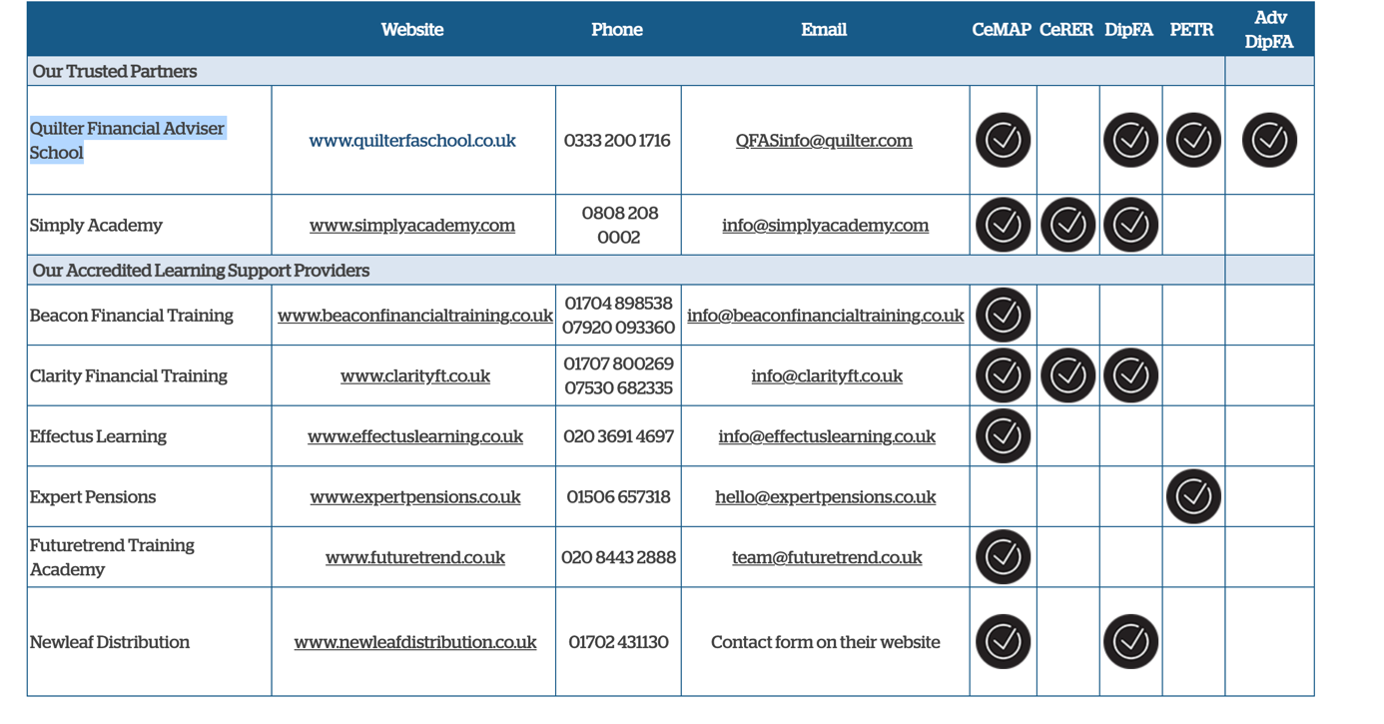
Task: Click the highlighted Quilter Financial Adviser School text
Action: 127,140
